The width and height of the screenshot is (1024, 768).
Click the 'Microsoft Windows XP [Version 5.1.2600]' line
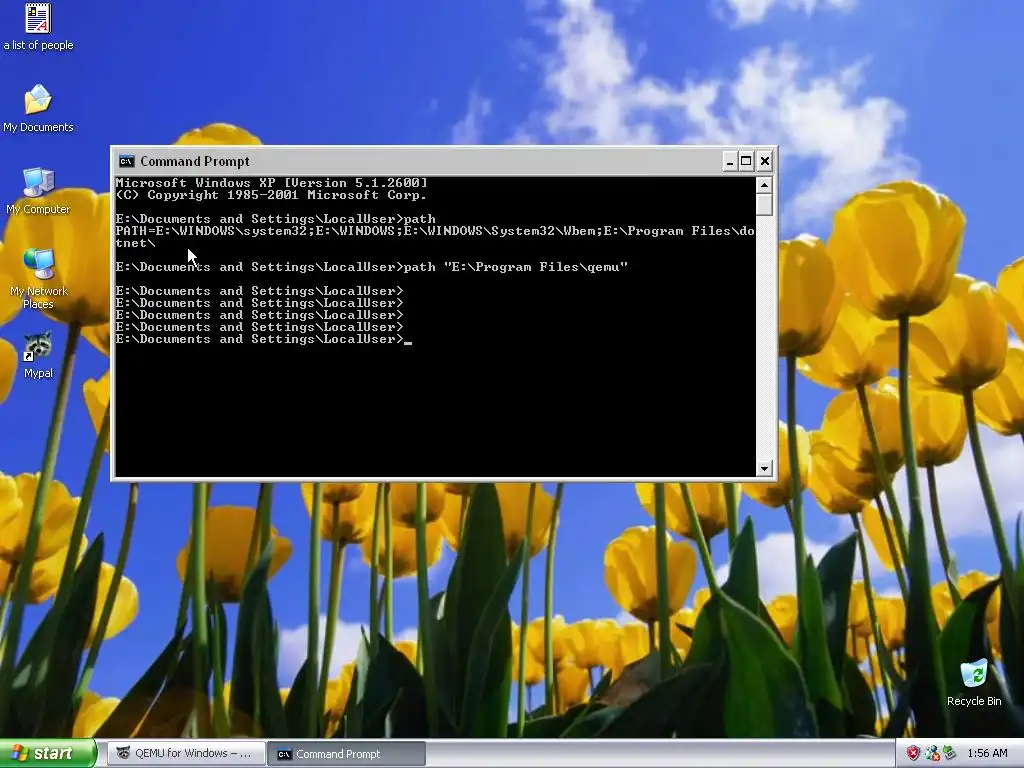tap(272, 183)
